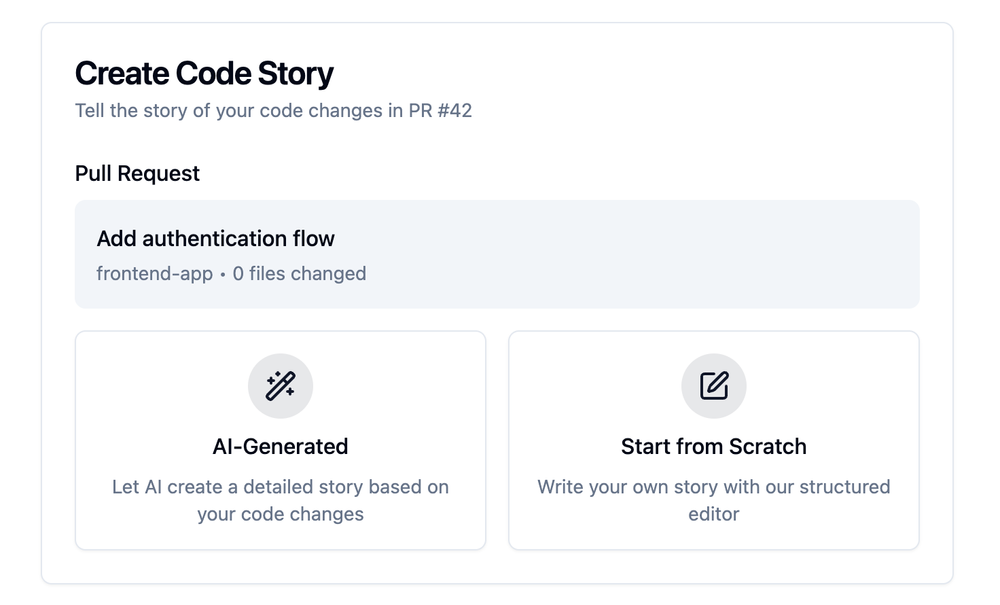1000x605 pixels.
Task: Click the magic wand sparkle icon
Action: point(280,386)
